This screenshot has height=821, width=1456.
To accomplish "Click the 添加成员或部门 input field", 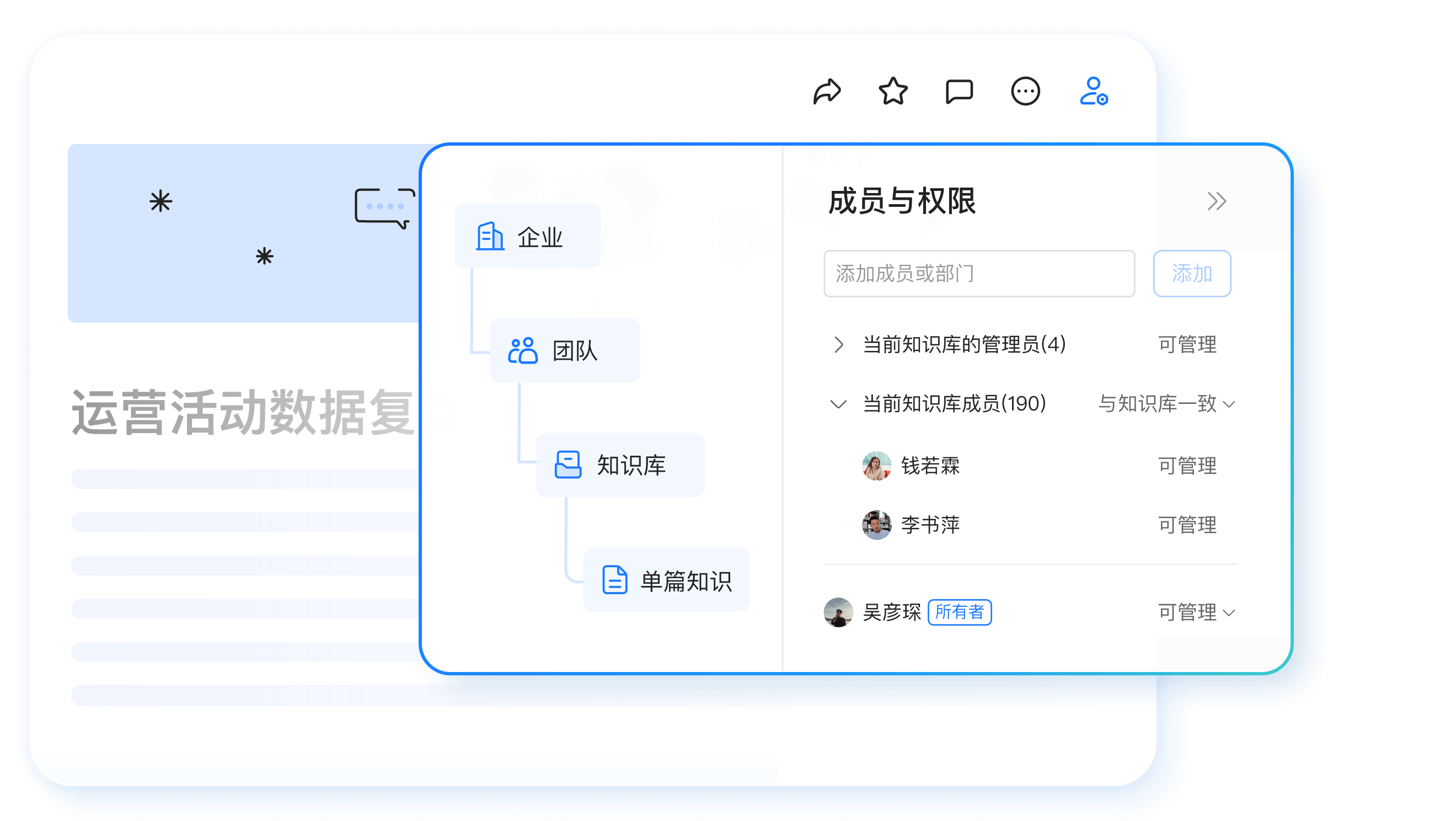I will [x=979, y=273].
